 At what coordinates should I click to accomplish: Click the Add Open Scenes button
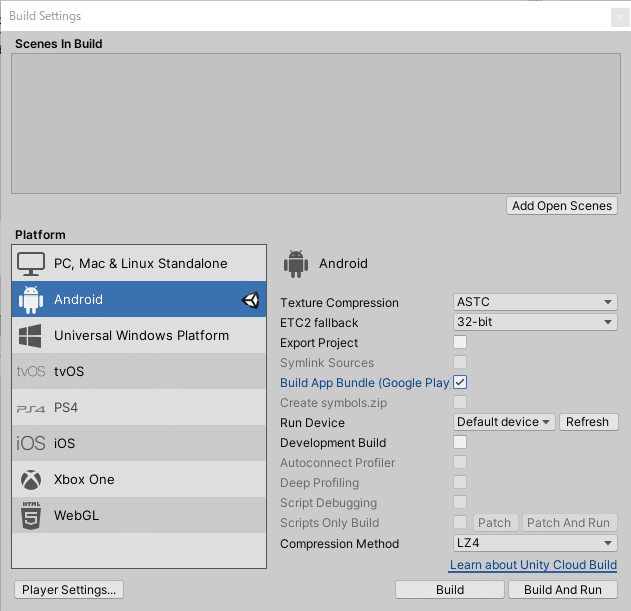tap(562, 206)
